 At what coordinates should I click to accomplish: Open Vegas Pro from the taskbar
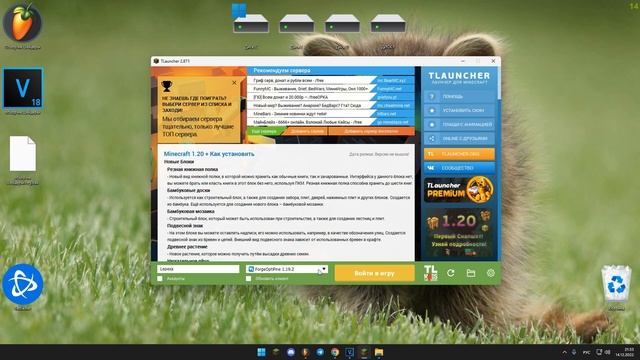coord(349,352)
